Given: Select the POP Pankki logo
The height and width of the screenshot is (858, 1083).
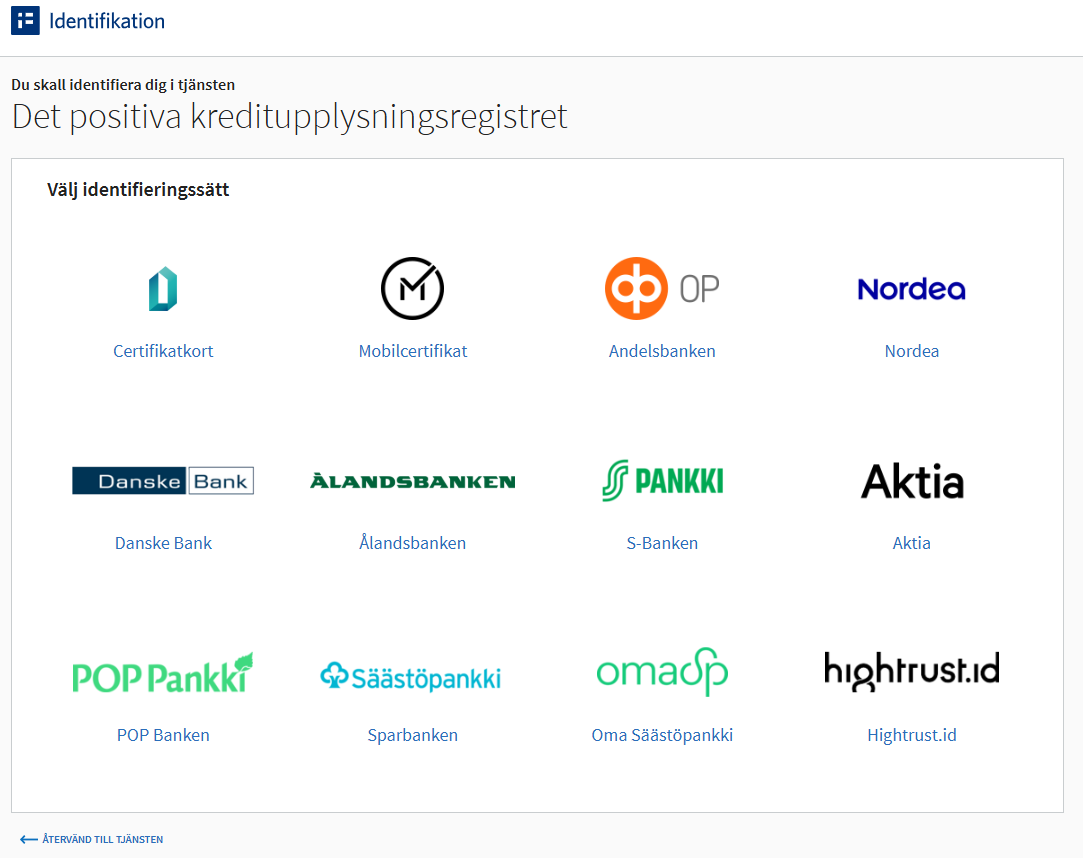Looking at the screenshot, I should point(163,671).
